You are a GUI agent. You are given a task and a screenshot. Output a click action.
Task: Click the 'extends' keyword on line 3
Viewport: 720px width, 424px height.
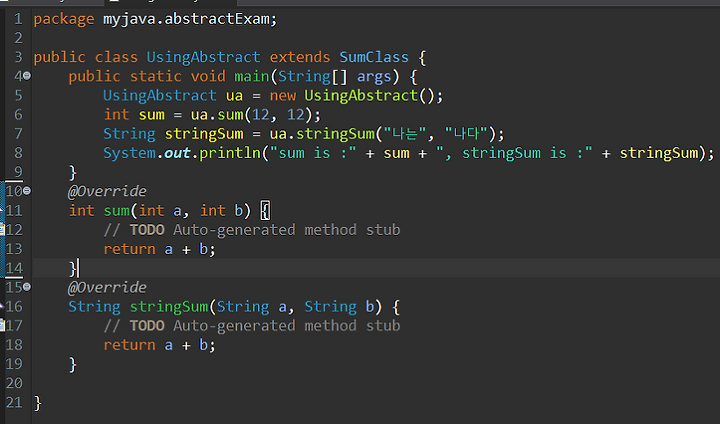point(299,57)
